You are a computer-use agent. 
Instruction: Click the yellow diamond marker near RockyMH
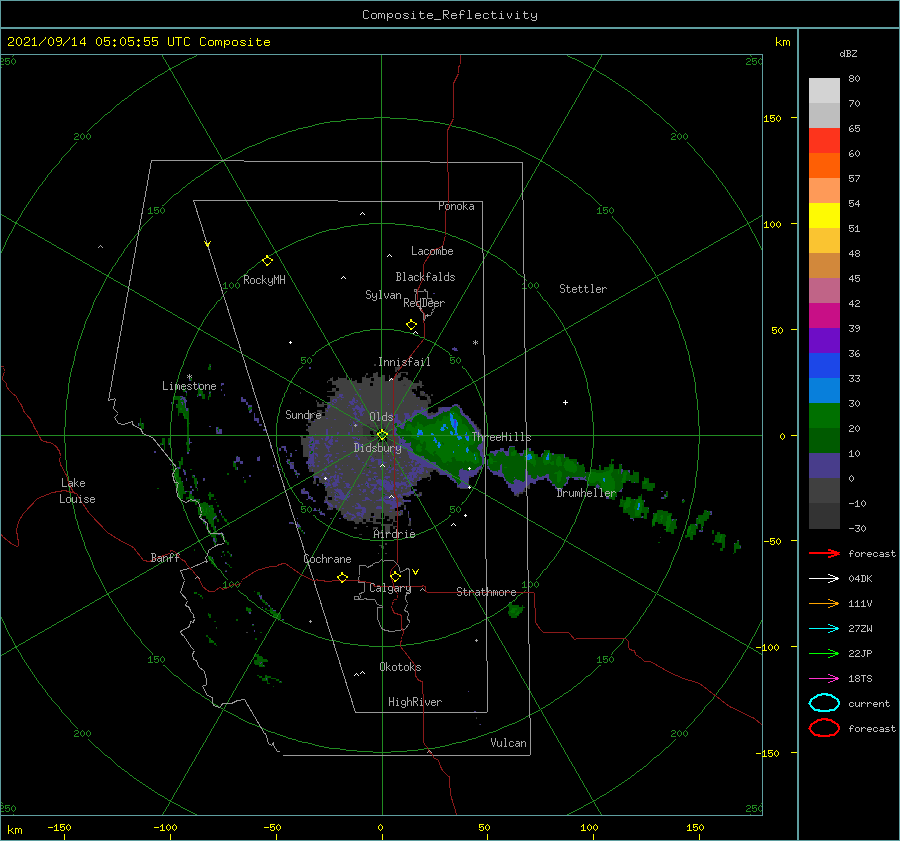click(x=267, y=261)
